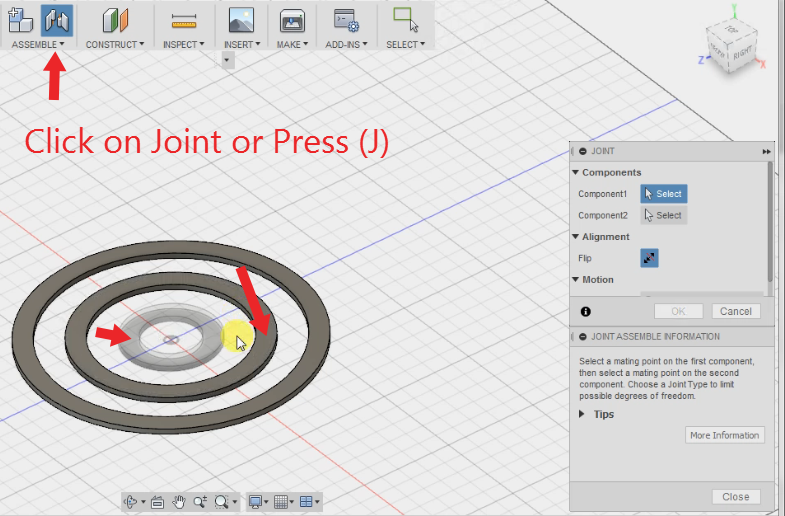Click the Viewports layout icon
Image resolution: width=785 pixels, height=516 pixels.
coord(306,501)
